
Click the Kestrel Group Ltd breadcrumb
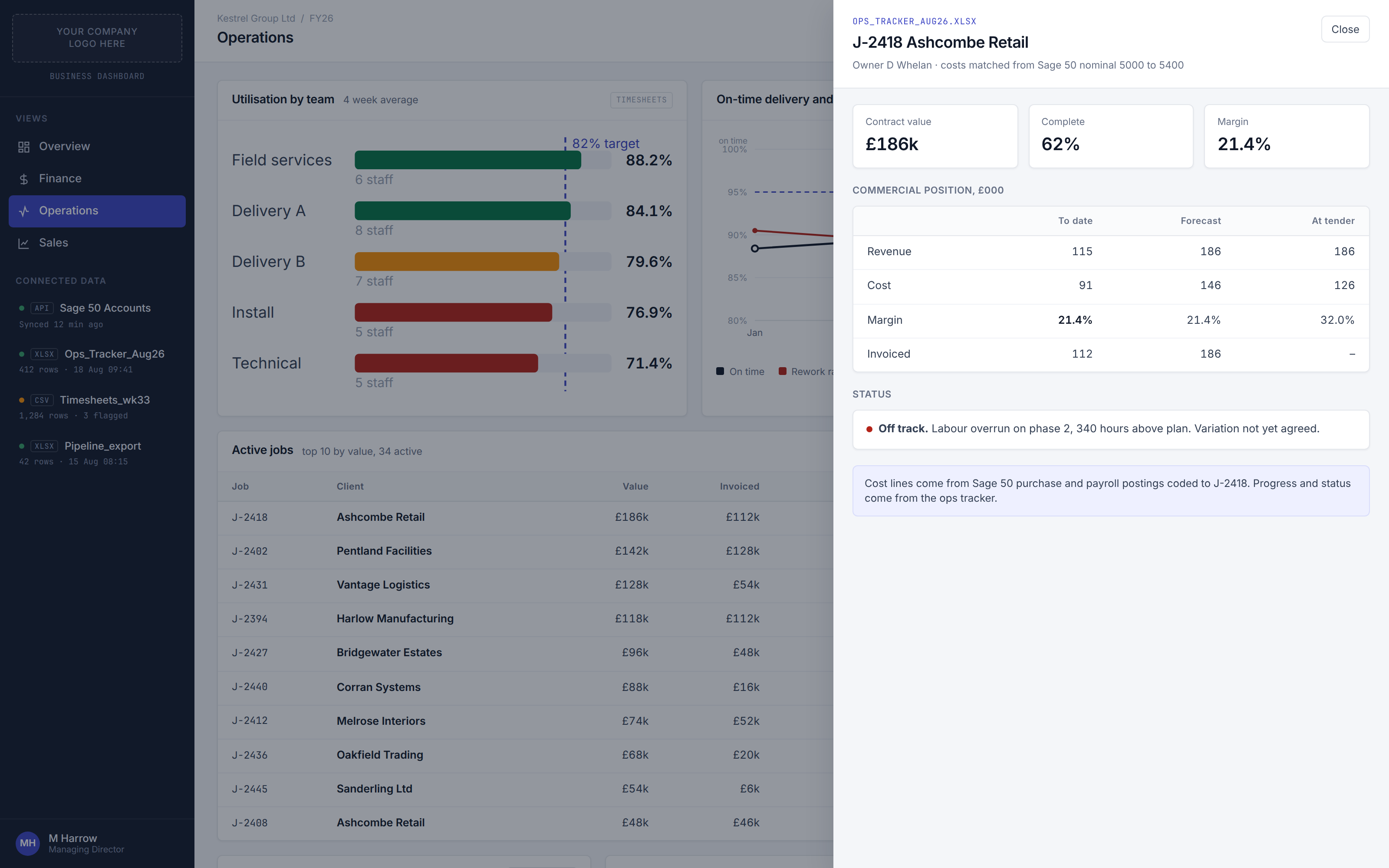click(256, 18)
